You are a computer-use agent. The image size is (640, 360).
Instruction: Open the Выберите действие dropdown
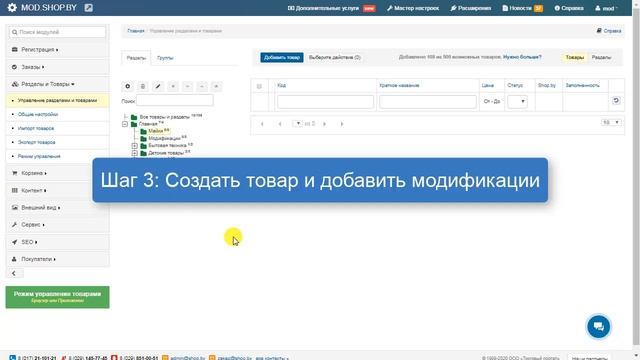click(x=335, y=58)
